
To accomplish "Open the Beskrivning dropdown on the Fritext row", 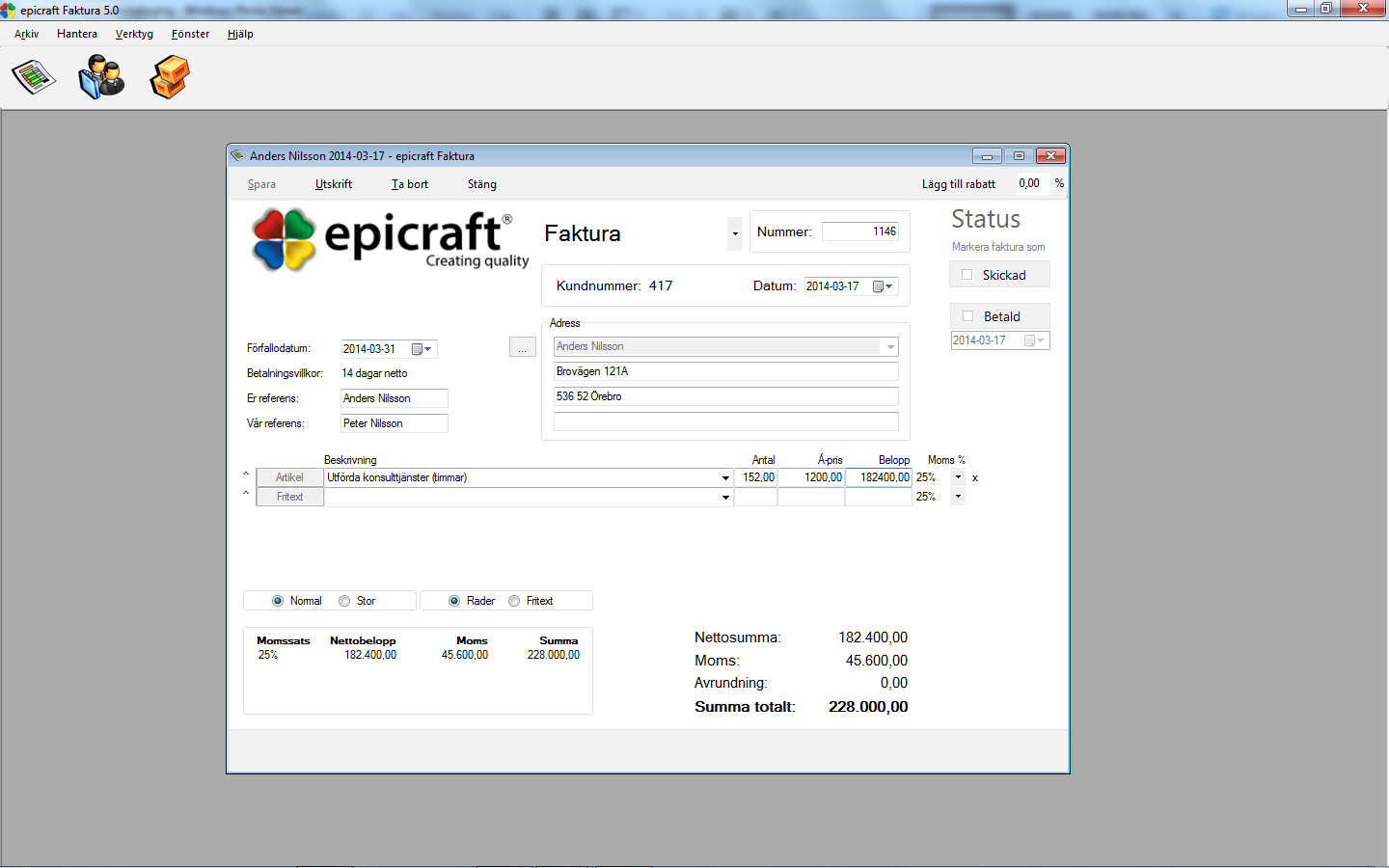I will [724, 497].
